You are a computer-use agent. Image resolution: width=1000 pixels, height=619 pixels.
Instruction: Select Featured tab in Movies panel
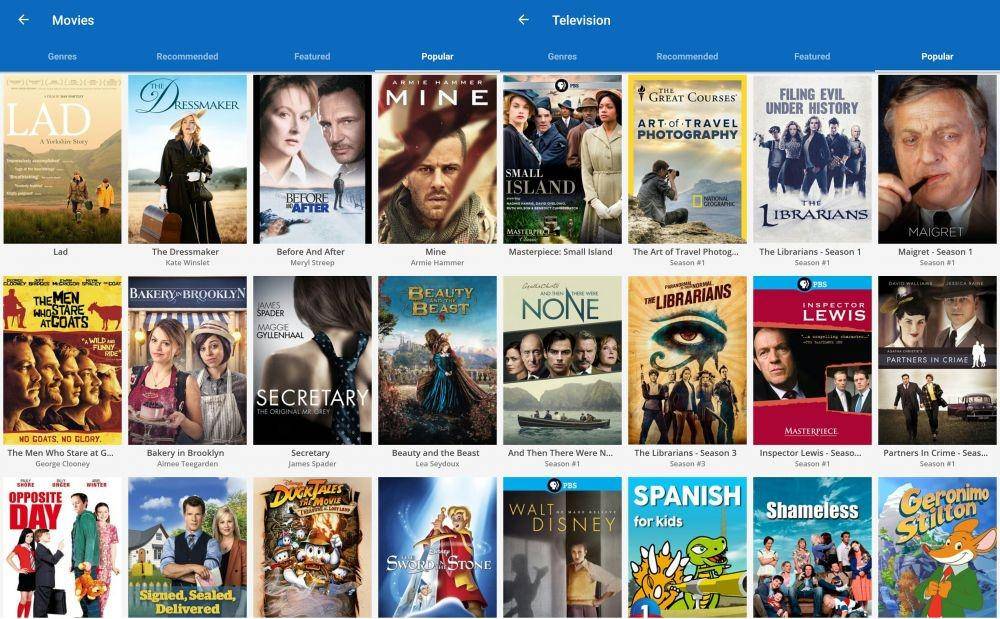tap(312, 56)
